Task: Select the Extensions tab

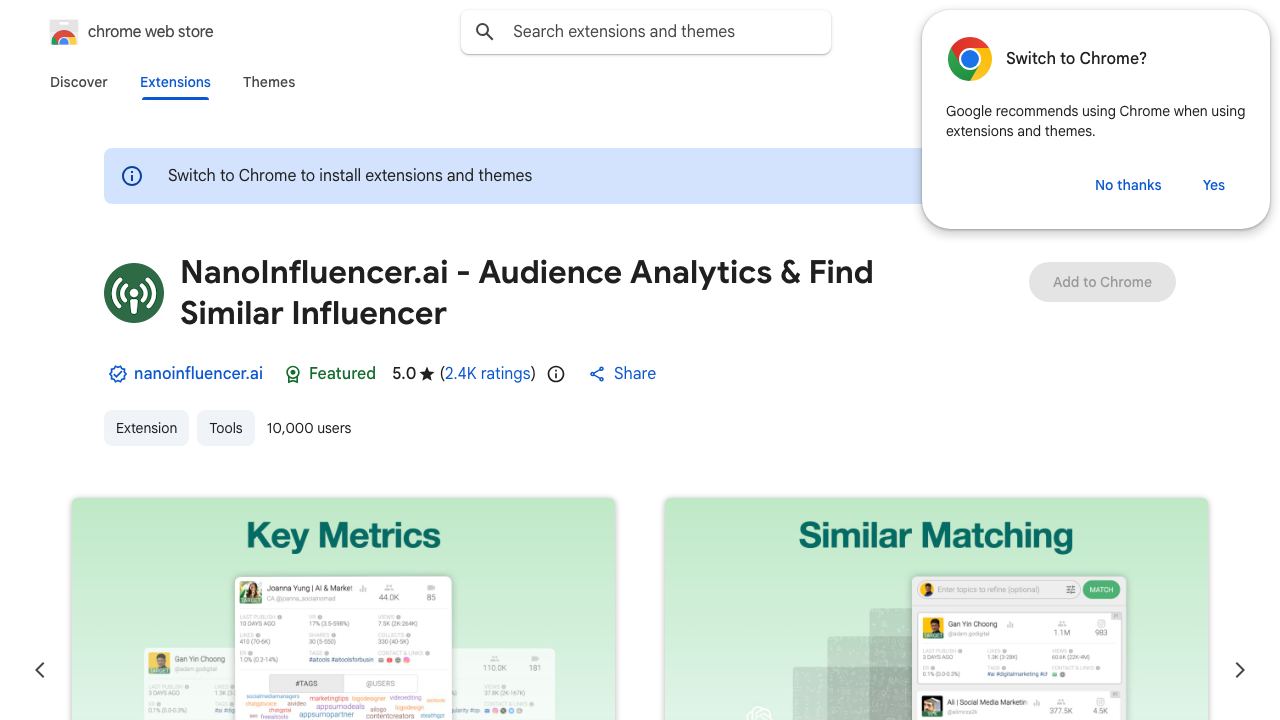Action: click(175, 82)
